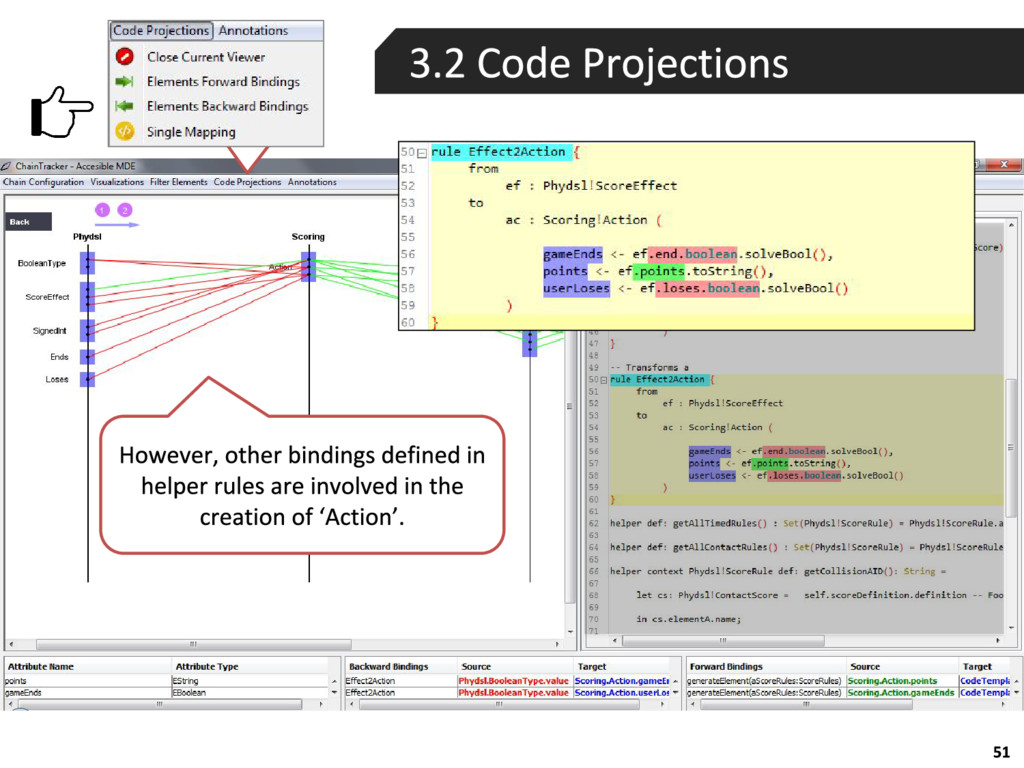This screenshot has height=768, width=1024.
Task: Click the code editor vertical scrollbar up arrow
Action: tap(1011, 225)
